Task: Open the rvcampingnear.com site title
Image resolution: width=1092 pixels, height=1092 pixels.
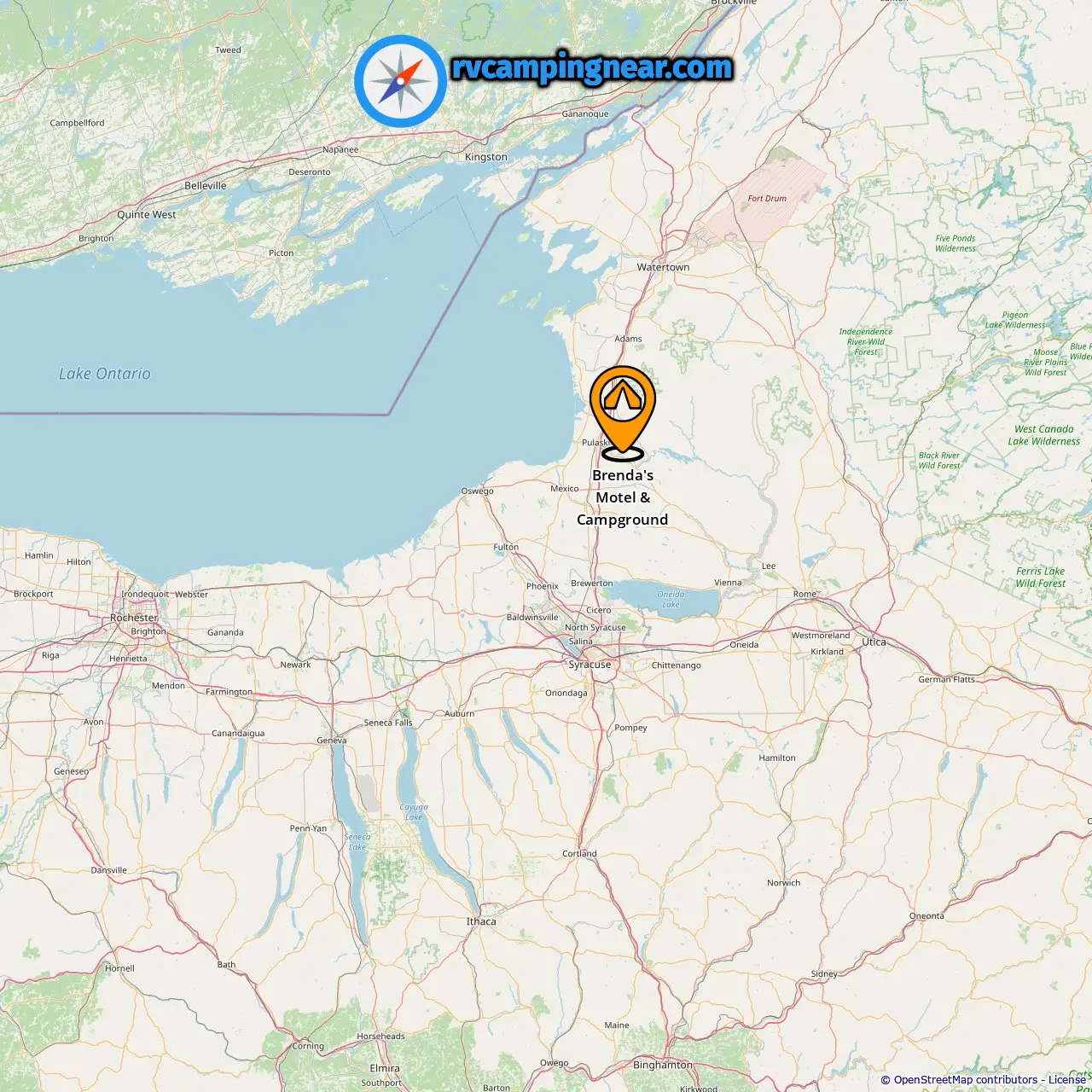Action: point(592,68)
